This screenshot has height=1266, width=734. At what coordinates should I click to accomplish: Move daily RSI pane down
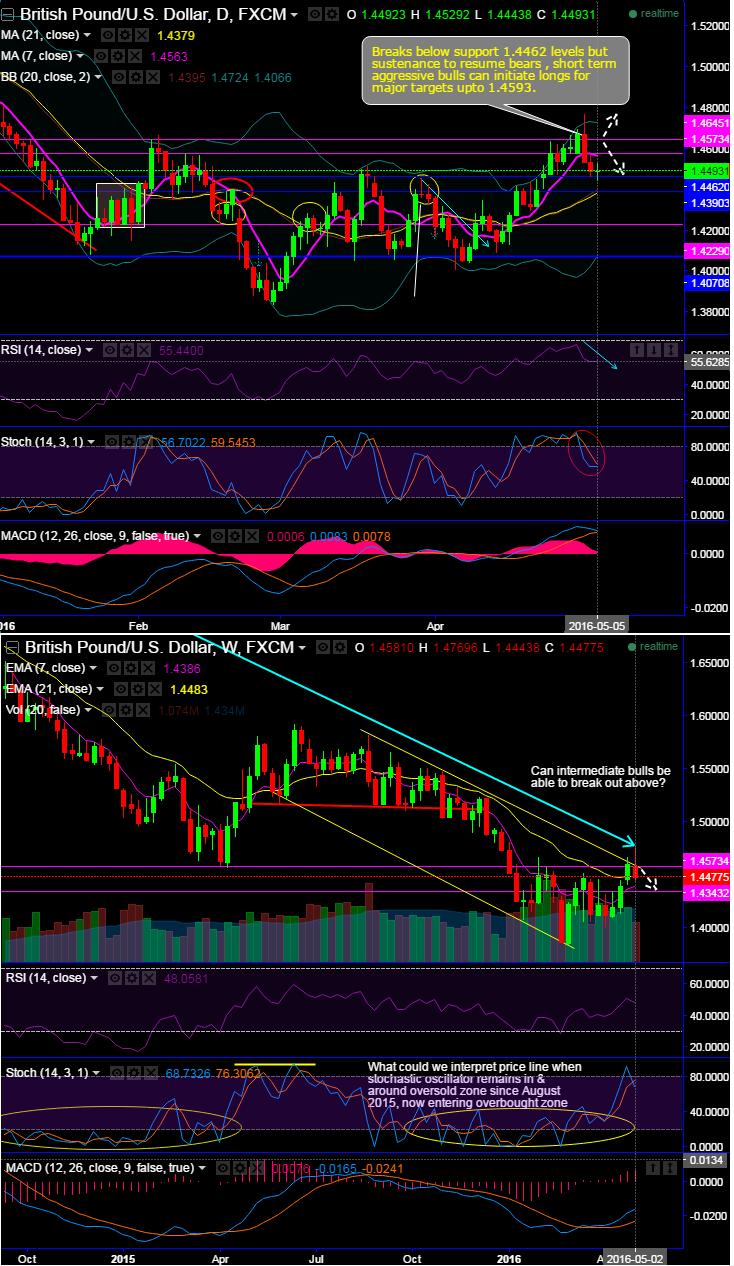coord(654,350)
